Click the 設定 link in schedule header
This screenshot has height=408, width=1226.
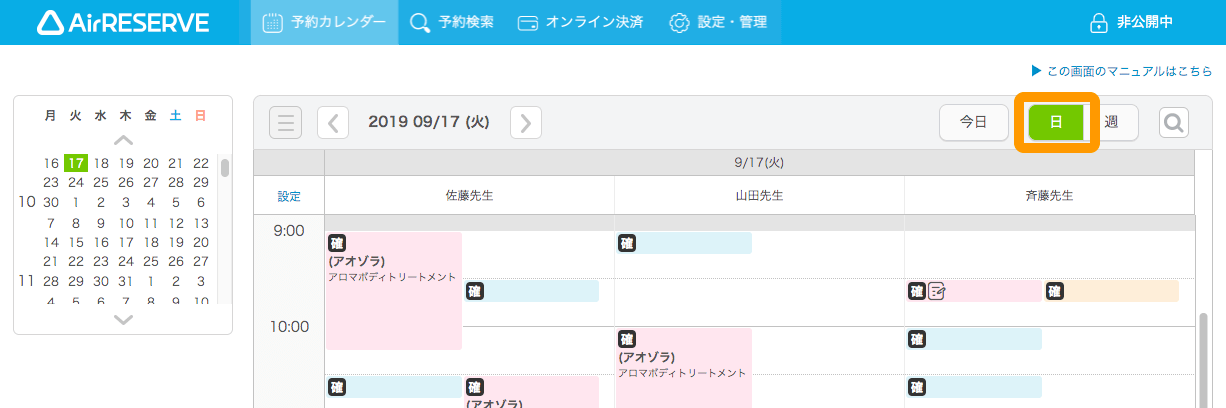(x=288, y=196)
